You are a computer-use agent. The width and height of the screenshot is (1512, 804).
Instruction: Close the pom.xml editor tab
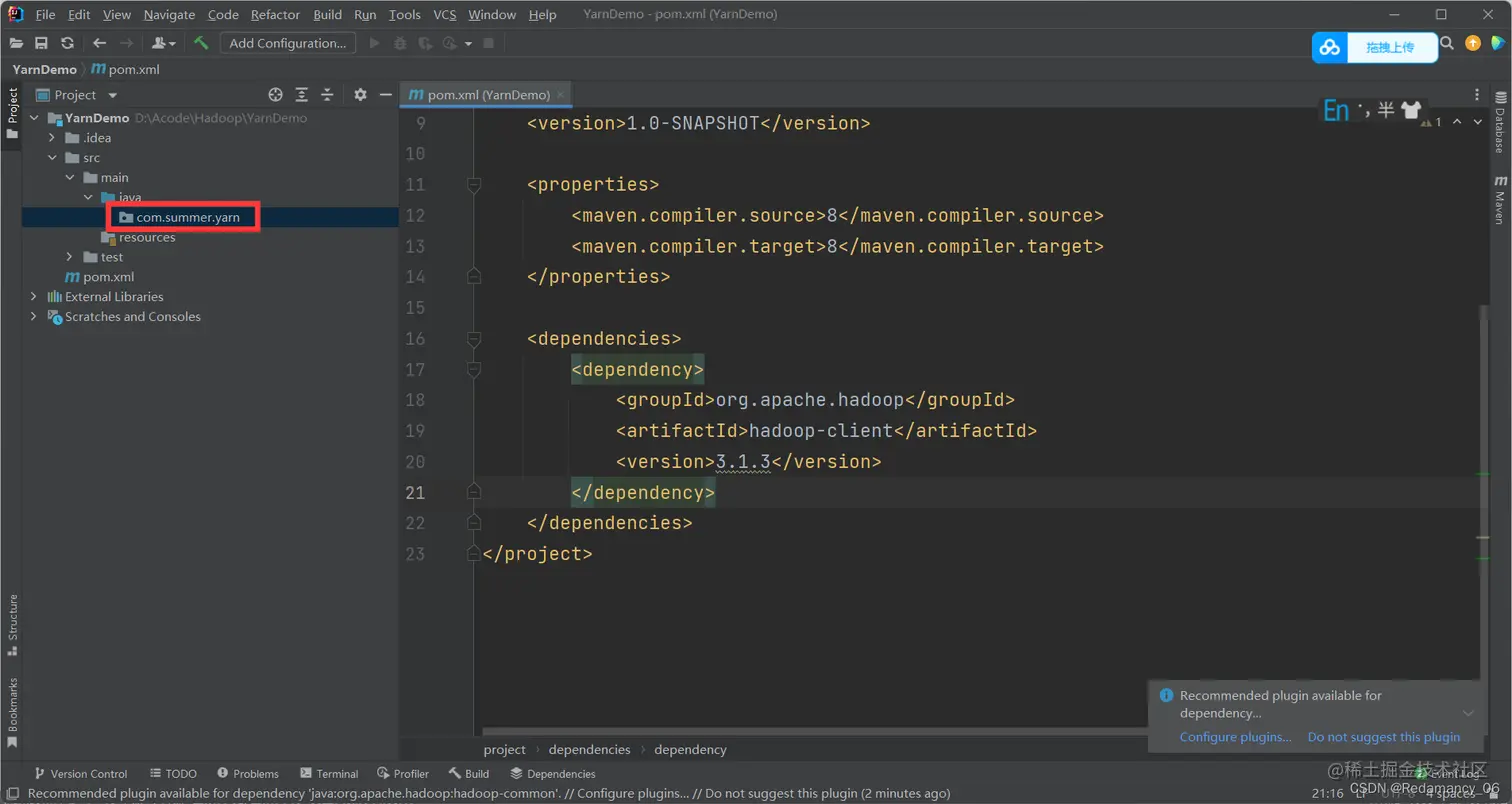[x=563, y=95]
